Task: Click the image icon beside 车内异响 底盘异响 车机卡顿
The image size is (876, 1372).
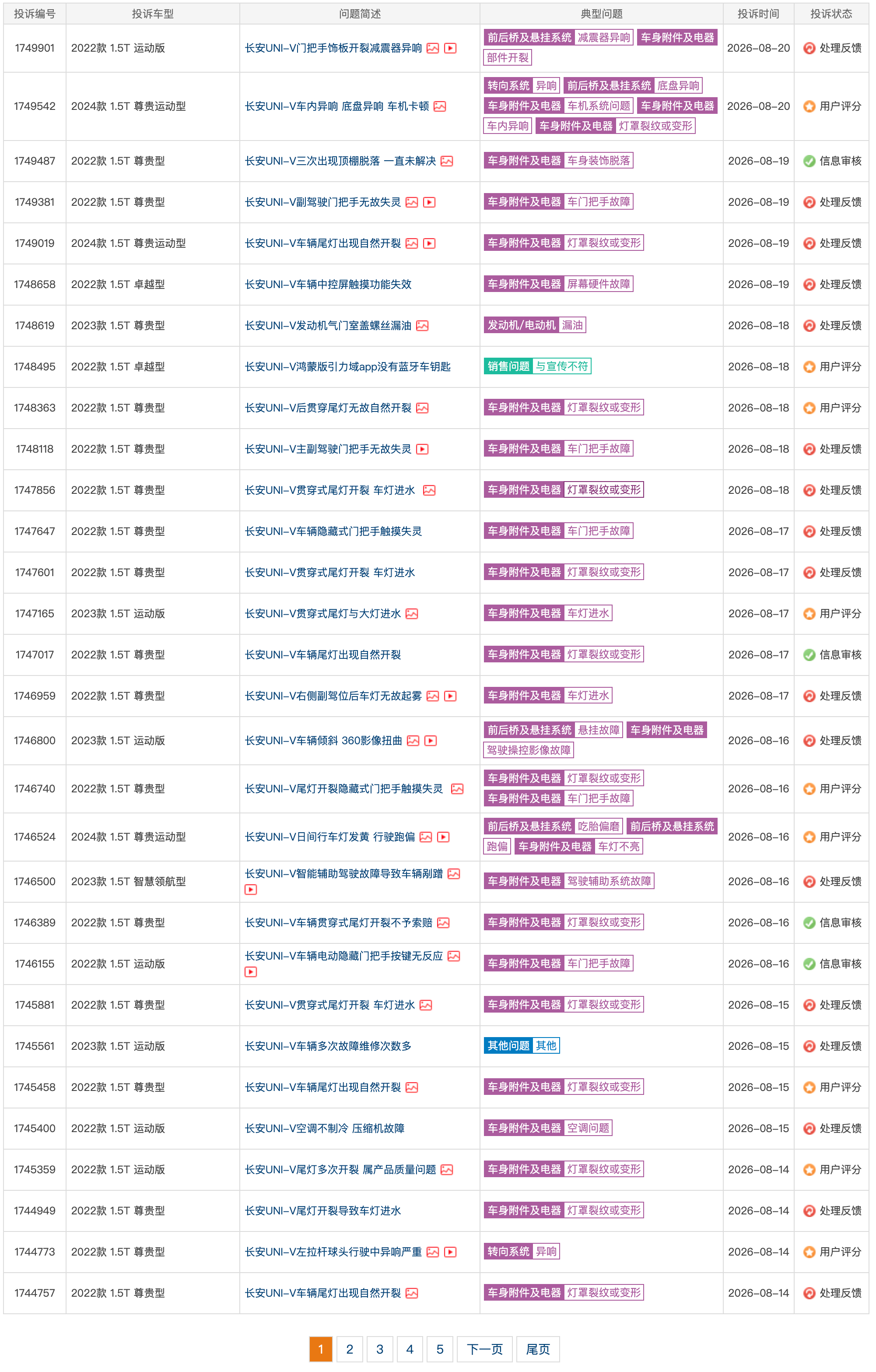Action: (x=440, y=106)
